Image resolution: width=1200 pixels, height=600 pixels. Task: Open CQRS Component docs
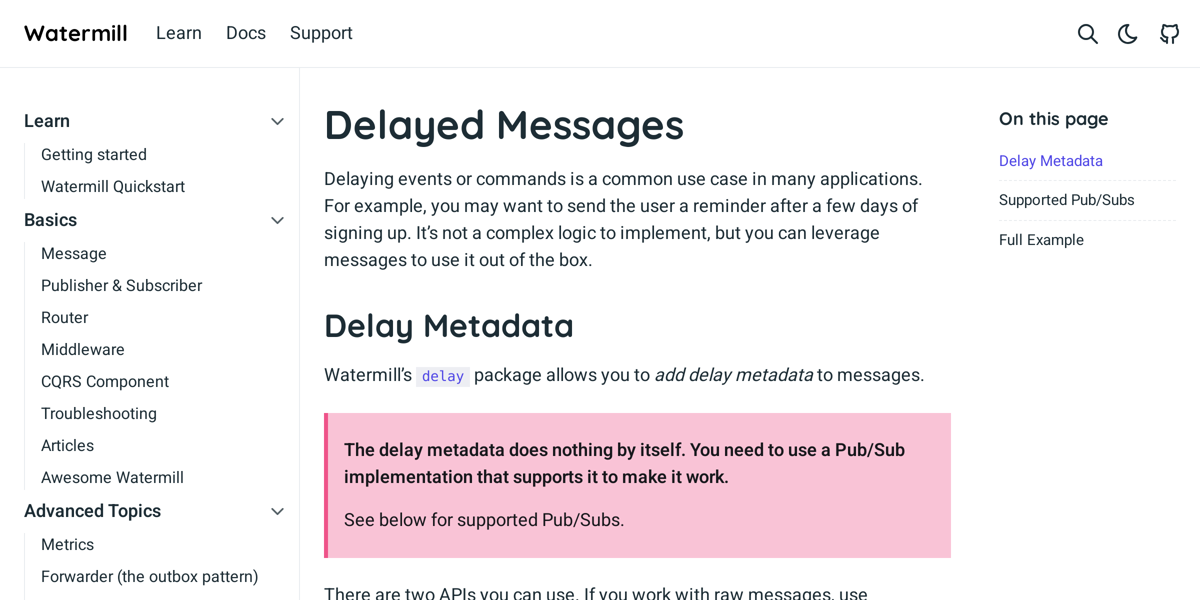click(105, 381)
